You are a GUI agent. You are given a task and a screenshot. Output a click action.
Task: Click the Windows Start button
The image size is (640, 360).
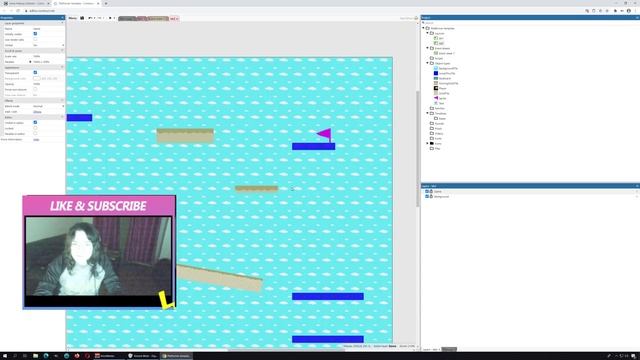5,356
